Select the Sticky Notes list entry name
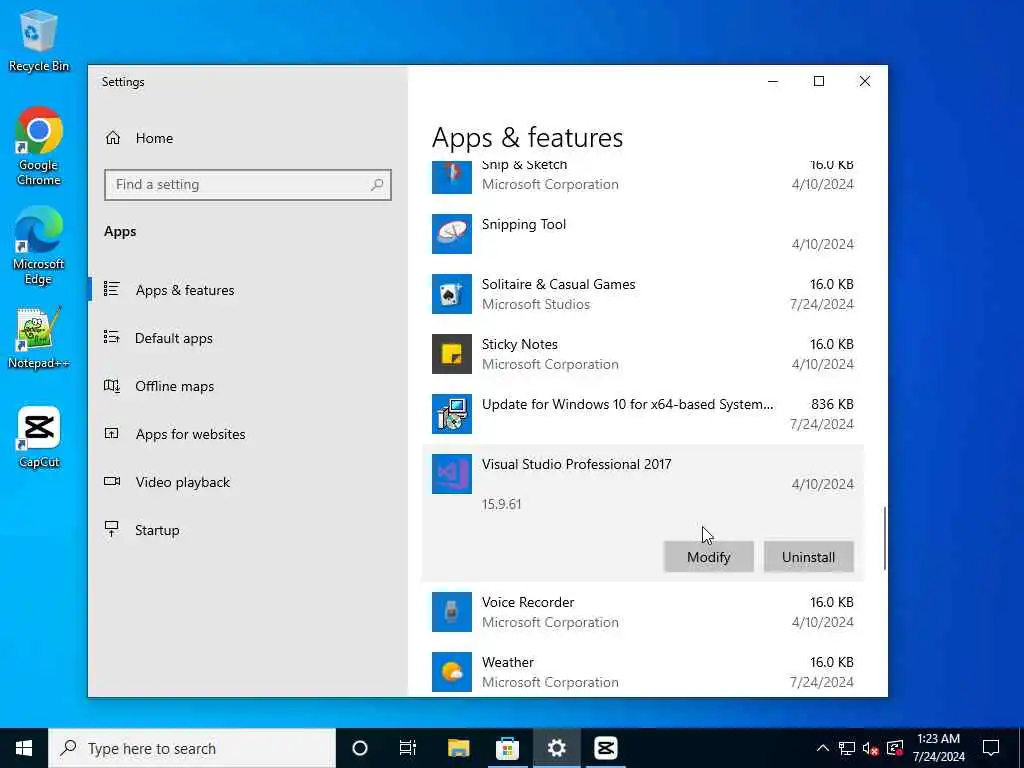Screen dimensions: 1024x768 [520, 344]
